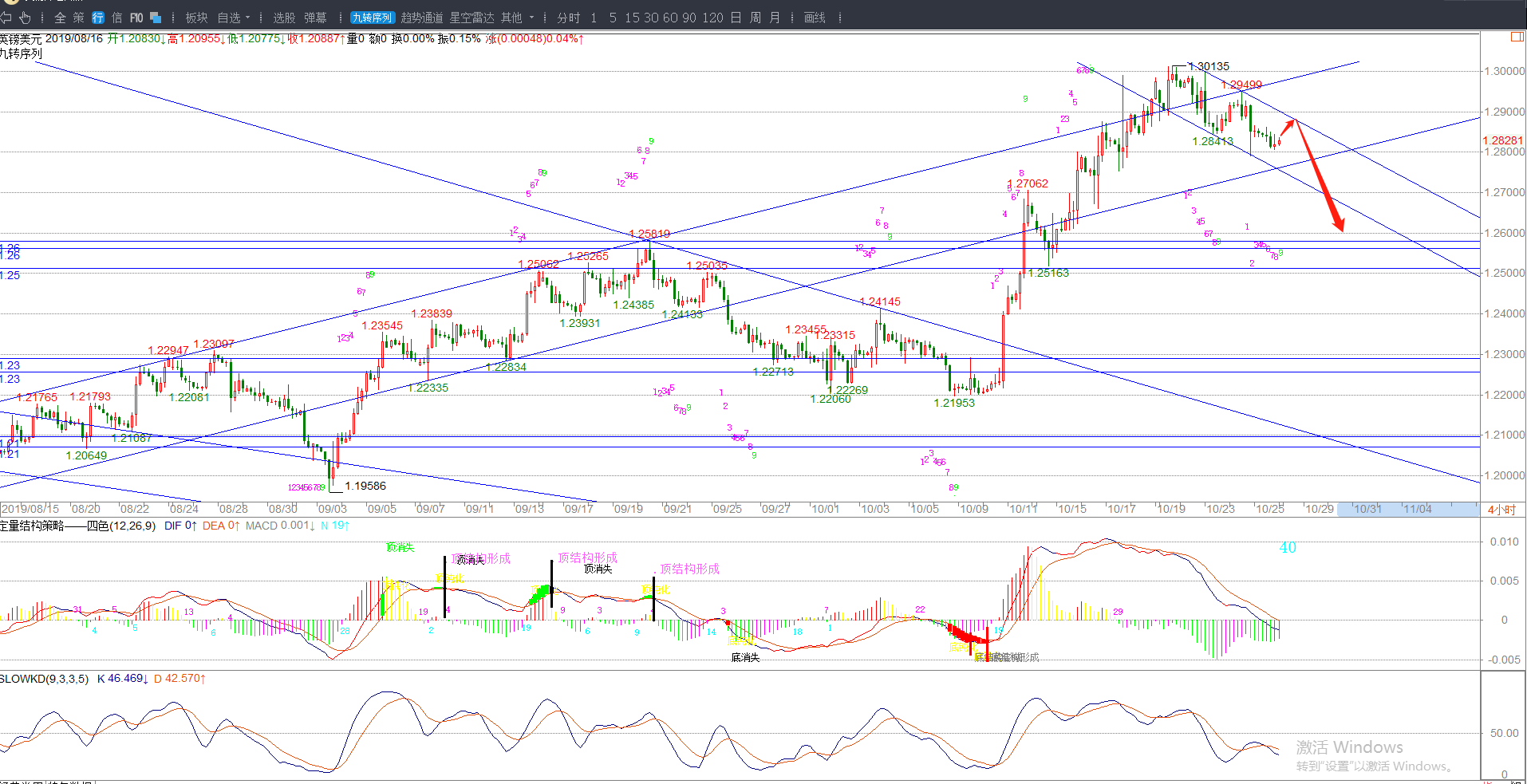Click the orange window icon top right
1527x784 pixels.
[1517, 37]
